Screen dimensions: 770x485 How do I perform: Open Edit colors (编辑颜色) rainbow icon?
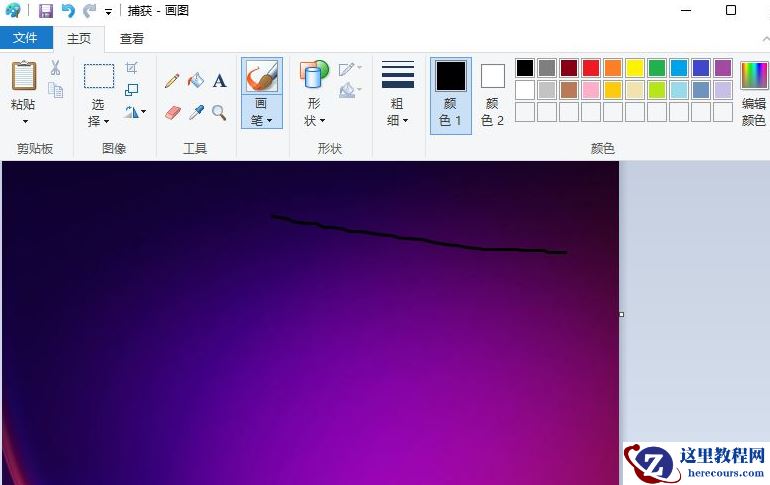pyautogui.click(x=754, y=76)
